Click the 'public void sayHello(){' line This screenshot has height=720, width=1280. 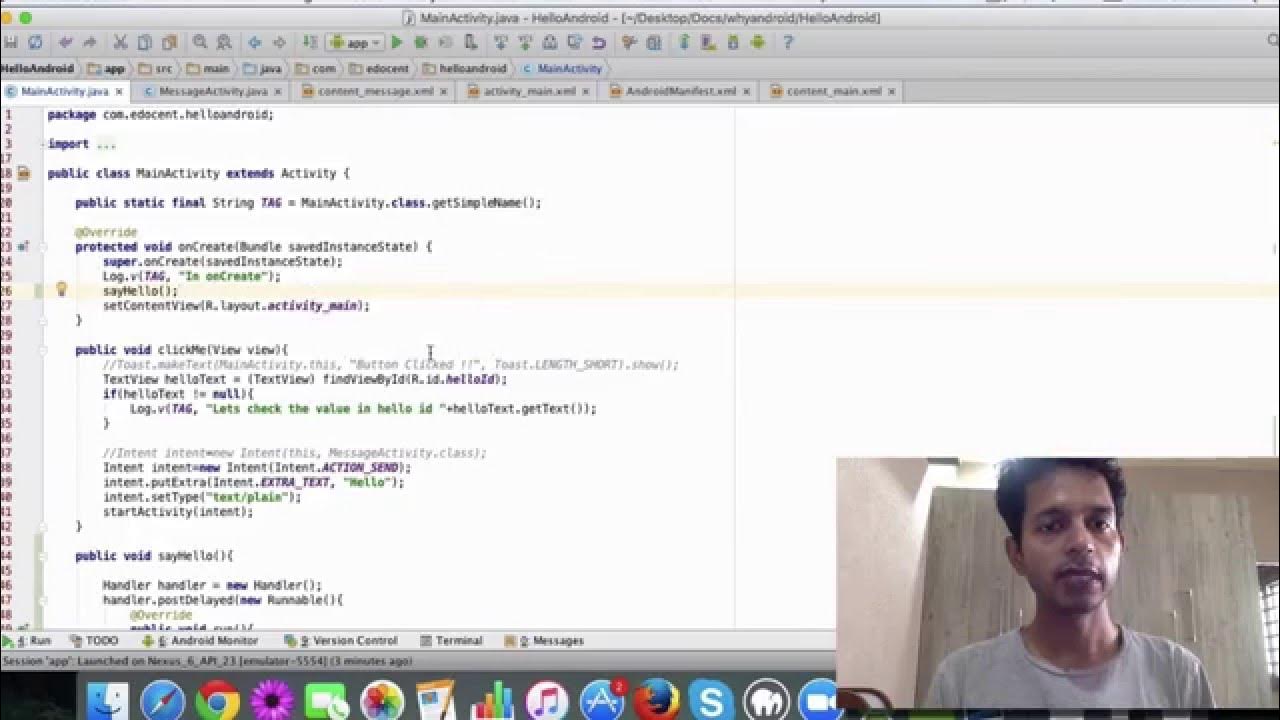click(154, 556)
